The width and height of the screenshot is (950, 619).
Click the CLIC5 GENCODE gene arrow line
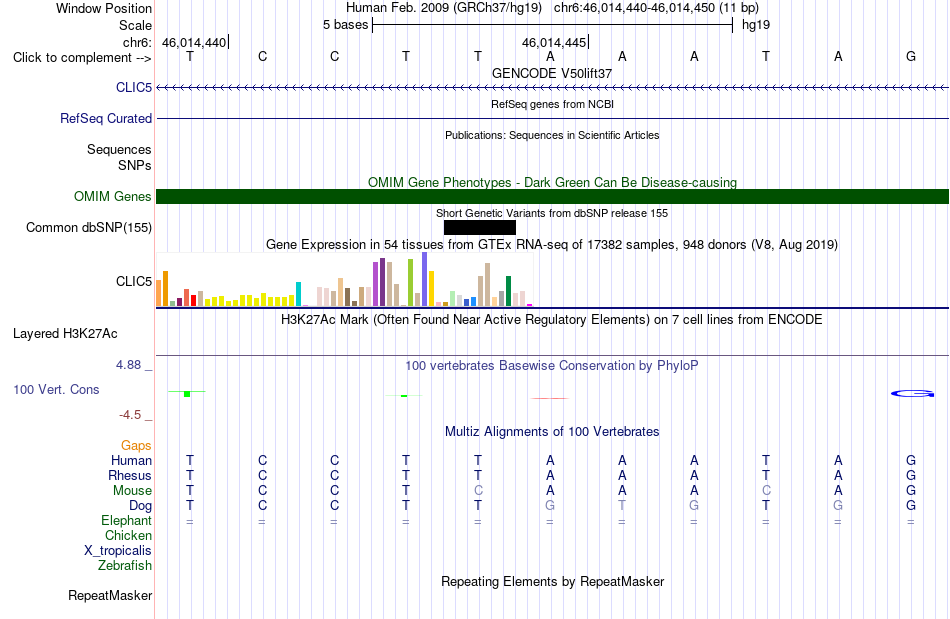tap(552, 88)
